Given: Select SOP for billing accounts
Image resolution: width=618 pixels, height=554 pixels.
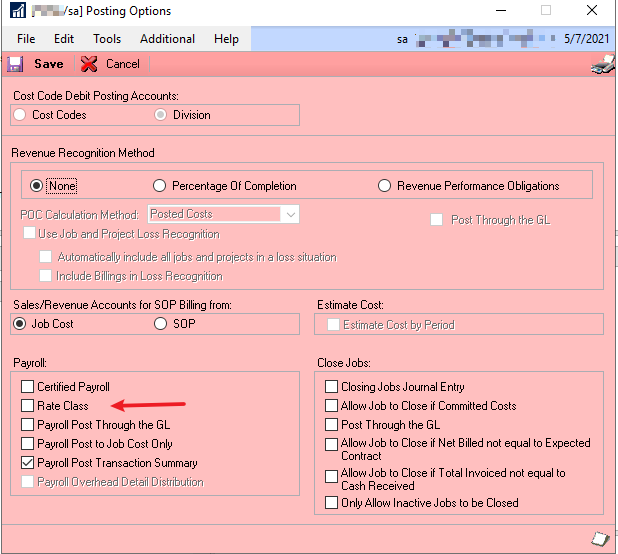Looking at the screenshot, I should point(160,324).
